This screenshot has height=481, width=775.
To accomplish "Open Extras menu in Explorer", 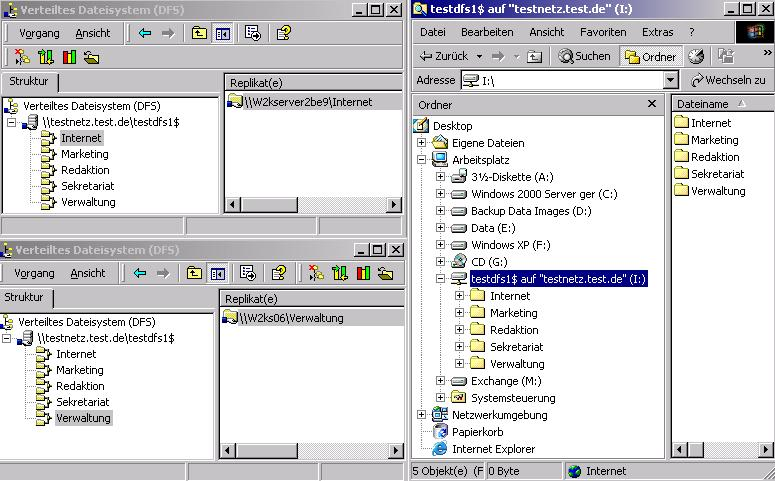I will click(x=657, y=32).
